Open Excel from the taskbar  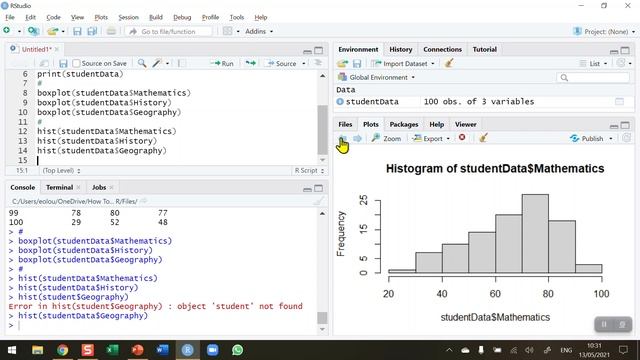[112, 350]
